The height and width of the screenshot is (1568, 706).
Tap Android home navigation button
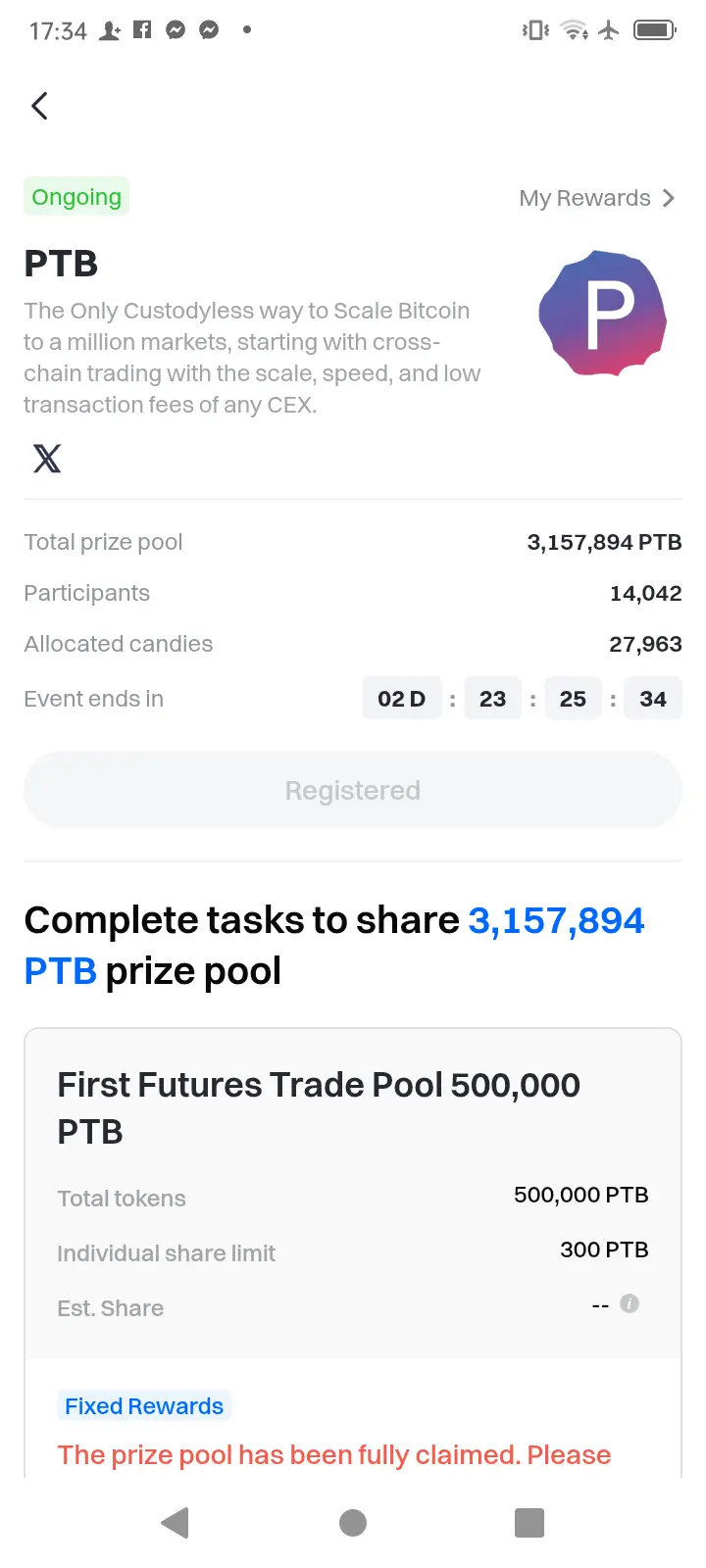point(353,1523)
